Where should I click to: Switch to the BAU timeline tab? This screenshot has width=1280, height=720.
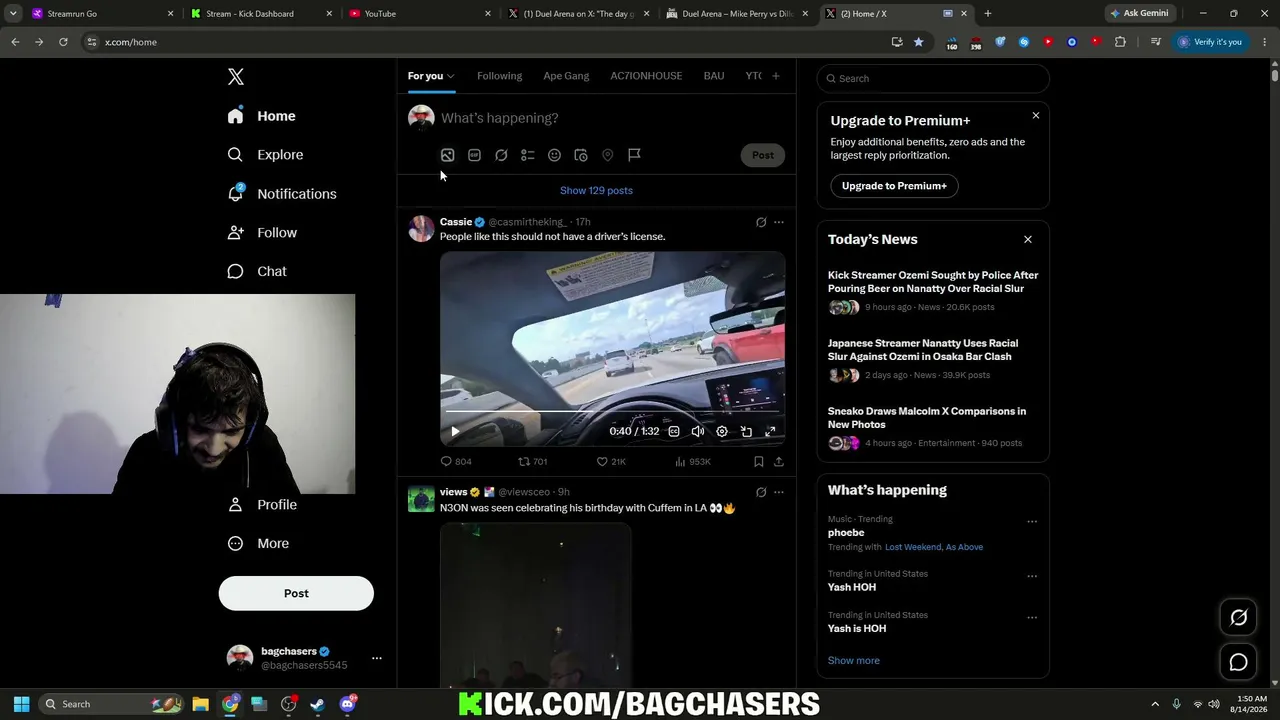click(x=714, y=76)
